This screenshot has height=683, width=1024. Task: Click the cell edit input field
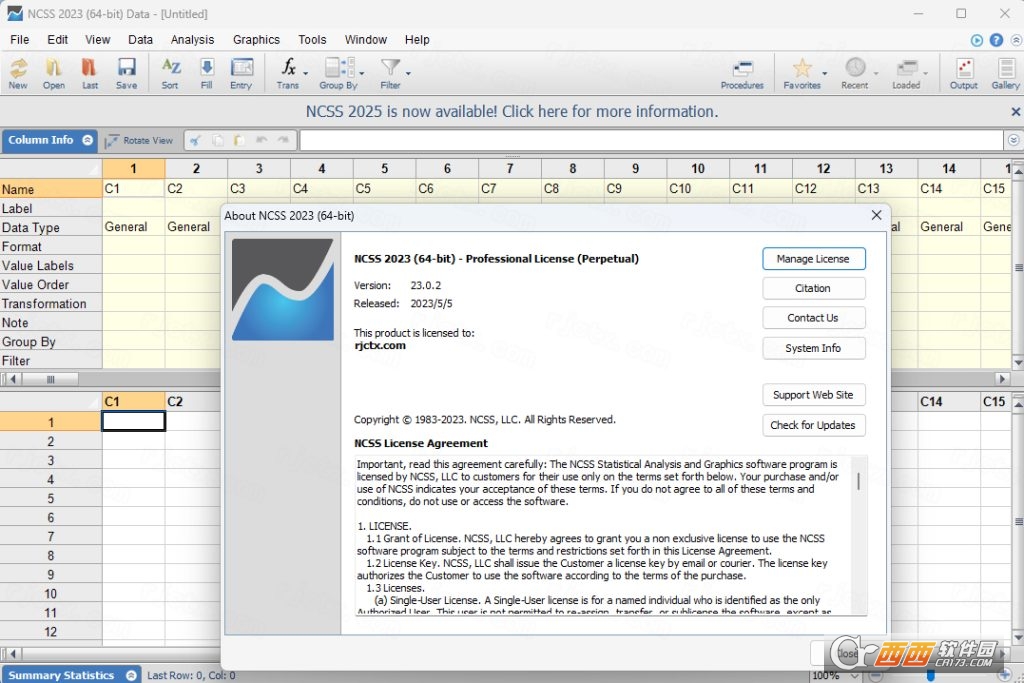tap(651, 140)
